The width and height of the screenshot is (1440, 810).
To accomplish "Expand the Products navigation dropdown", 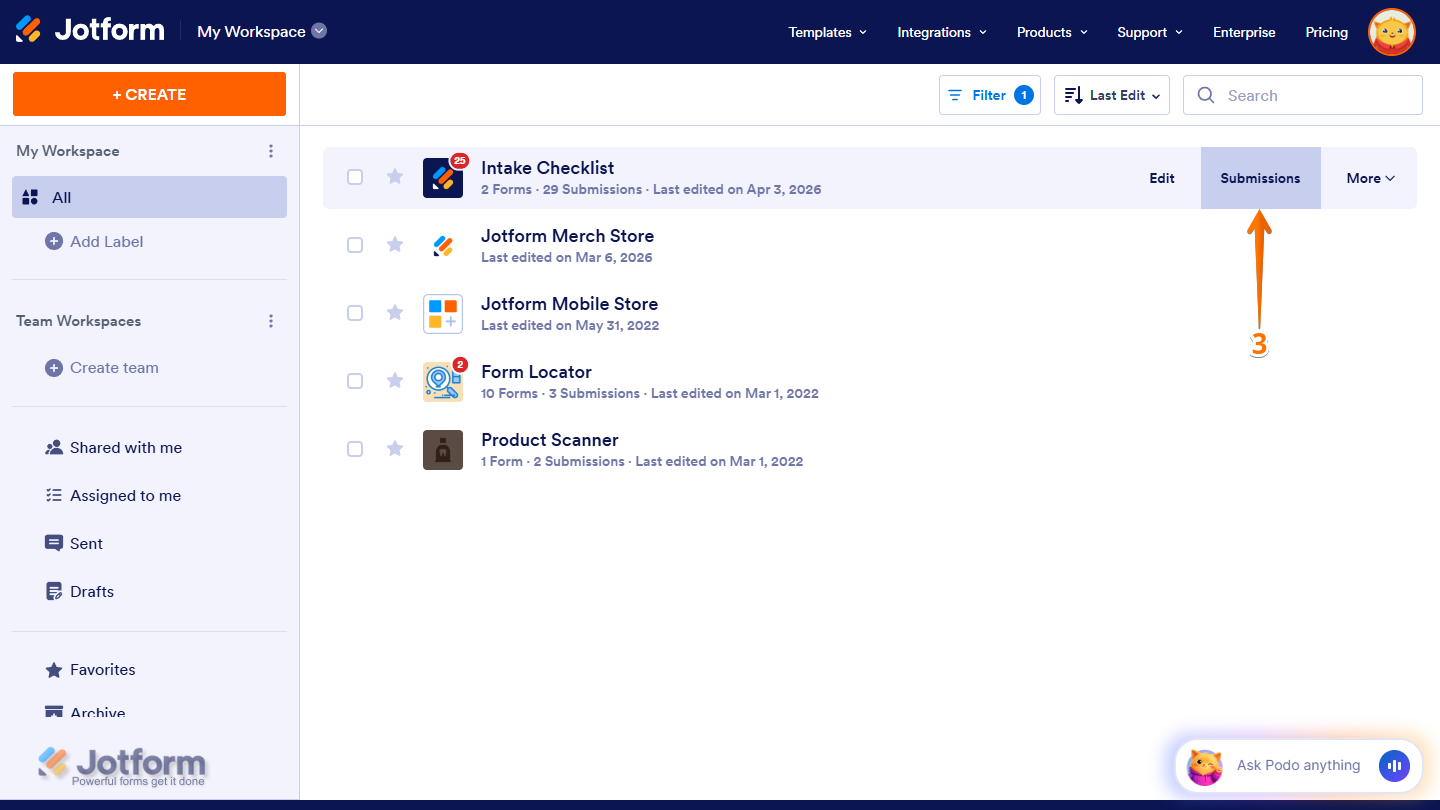I will (x=1051, y=31).
